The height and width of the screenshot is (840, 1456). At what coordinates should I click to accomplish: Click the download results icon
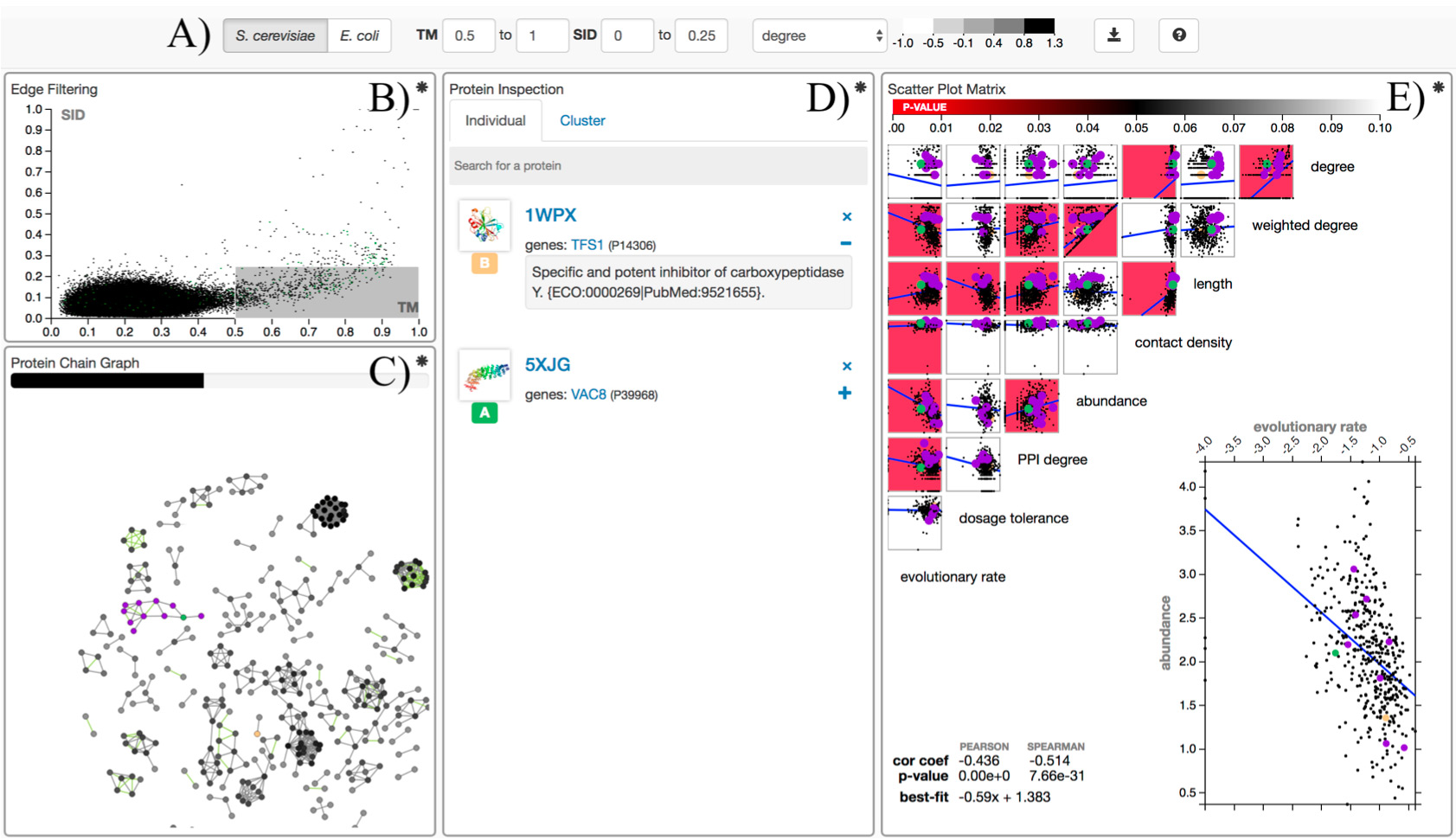pos(1114,35)
